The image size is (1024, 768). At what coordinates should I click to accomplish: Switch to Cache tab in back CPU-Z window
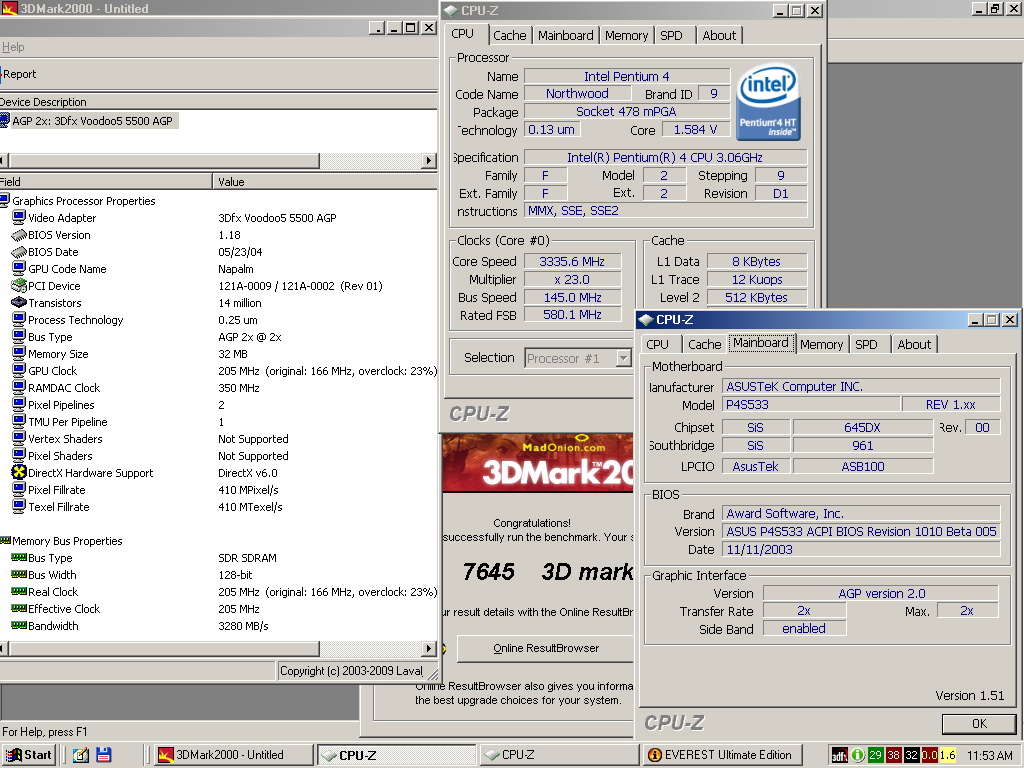coord(509,35)
